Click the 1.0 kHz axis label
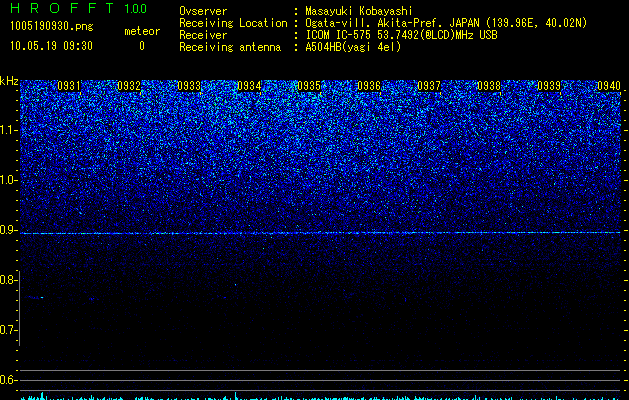 [7, 180]
